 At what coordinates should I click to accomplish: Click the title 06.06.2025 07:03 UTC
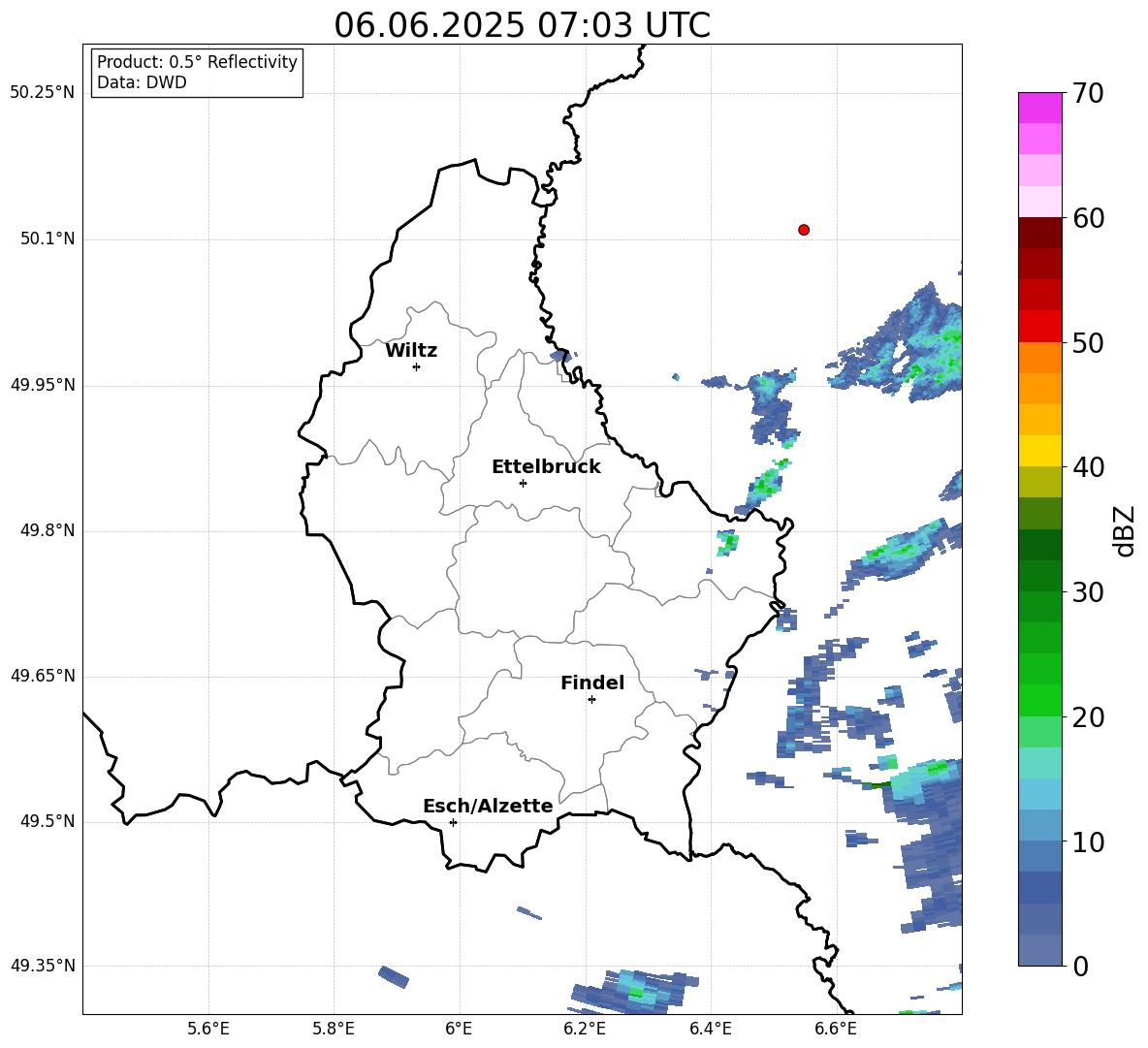click(522, 25)
